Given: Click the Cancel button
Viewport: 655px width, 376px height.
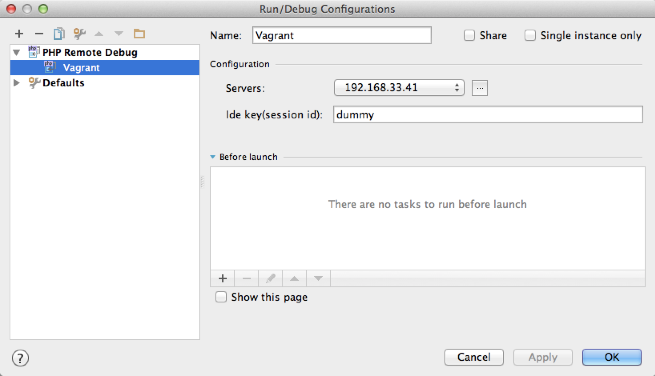Looking at the screenshot, I should (x=474, y=357).
